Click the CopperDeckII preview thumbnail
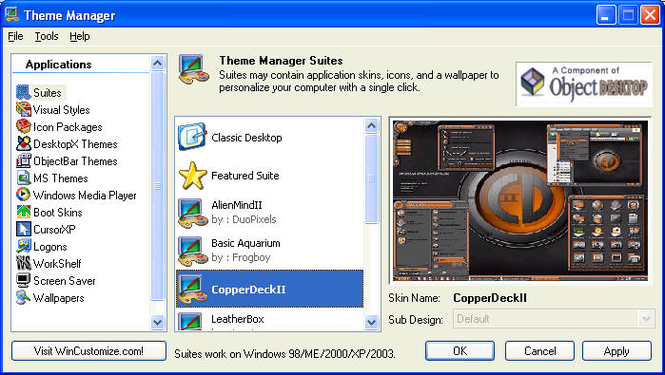 tap(520, 201)
